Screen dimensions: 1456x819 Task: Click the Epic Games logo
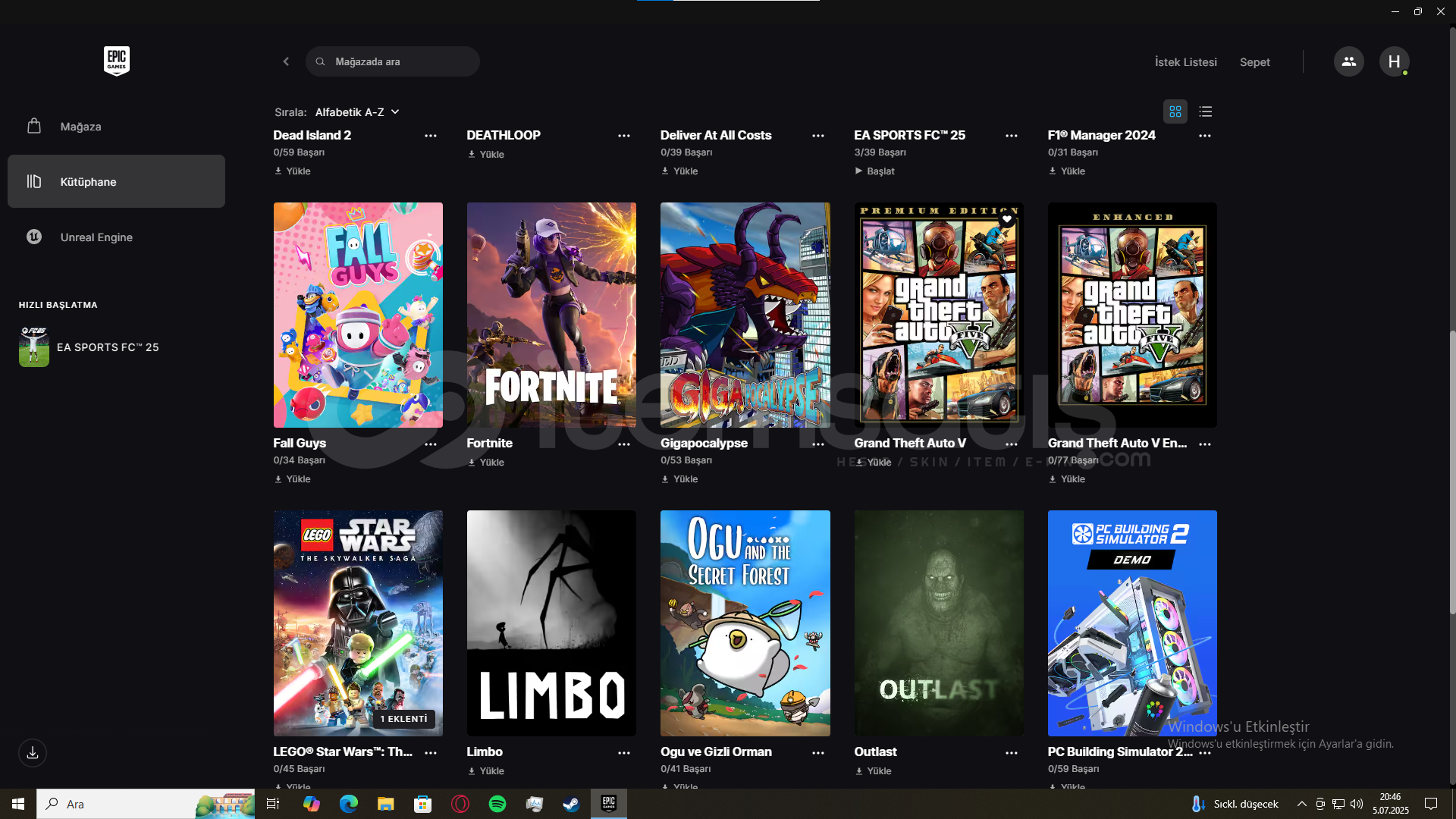pyautogui.click(x=117, y=61)
